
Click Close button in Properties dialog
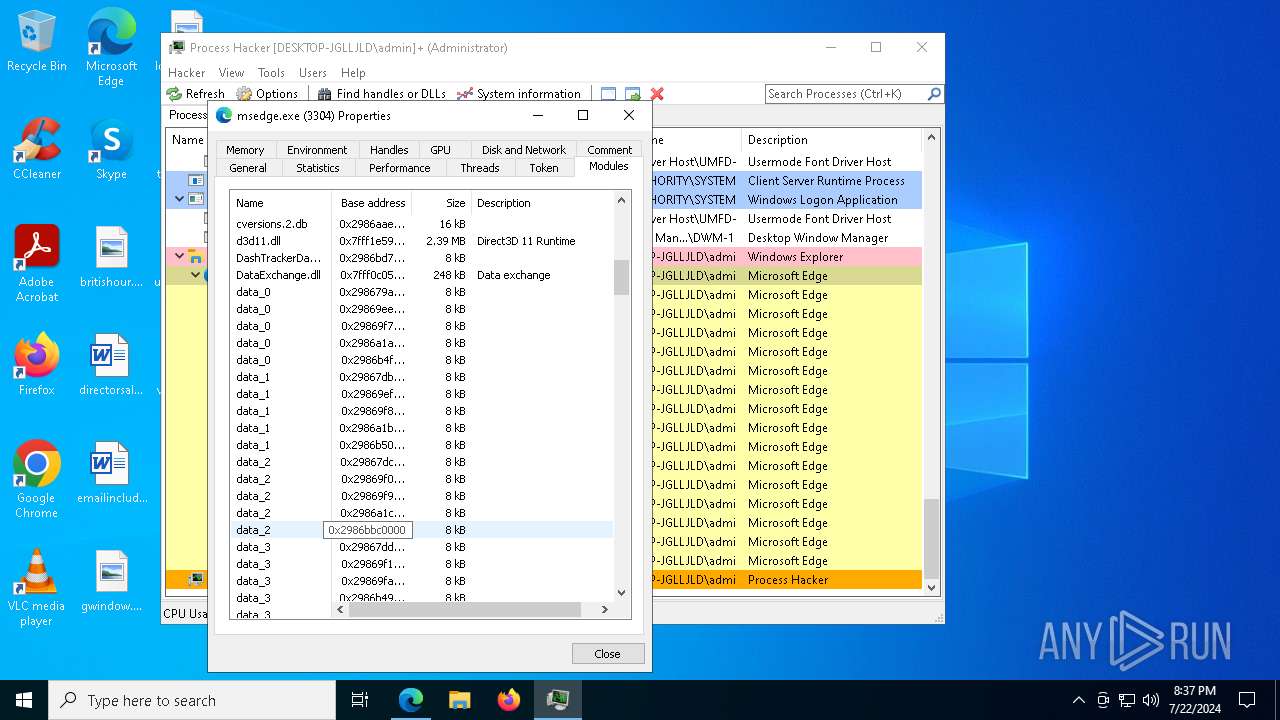coord(608,653)
